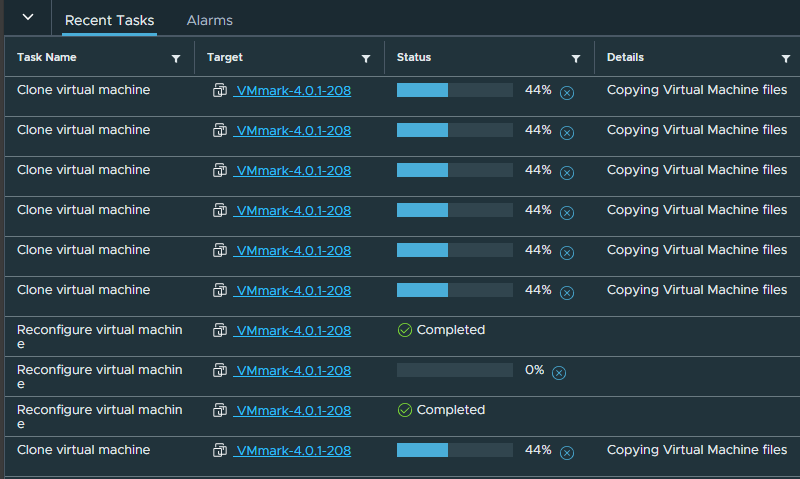
Task: Click the green check of first Completed task
Action: pyautogui.click(x=405, y=330)
